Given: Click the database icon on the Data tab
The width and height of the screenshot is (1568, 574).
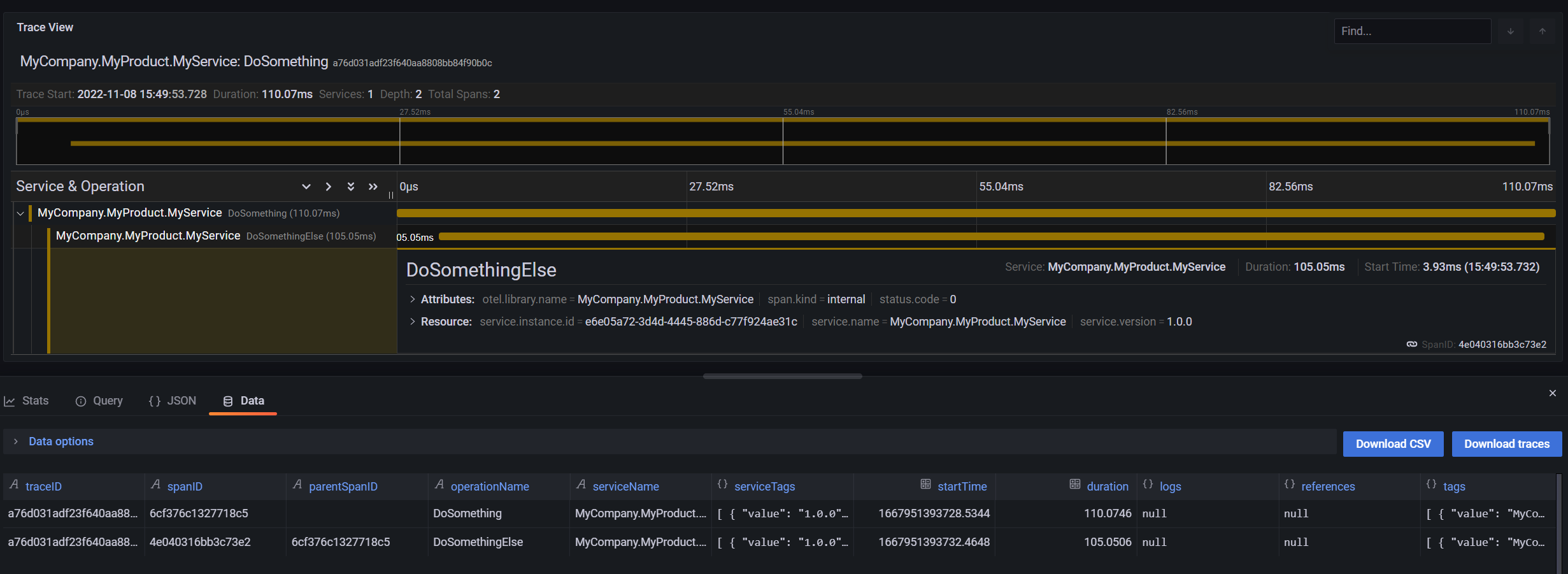Looking at the screenshot, I should (x=228, y=401).
